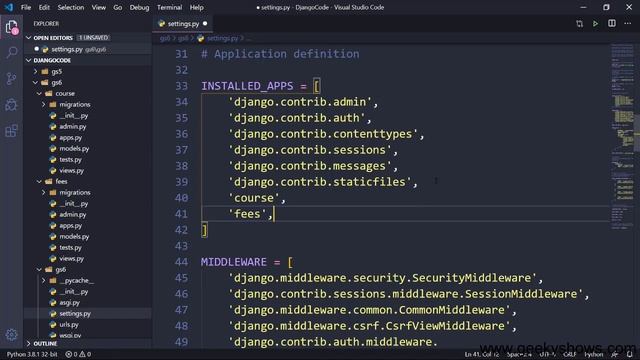Image resolution: width=640 pixels, height=360 pixels.
Task: Open the Explorer view in activity bar
Action: click(11, 27)
